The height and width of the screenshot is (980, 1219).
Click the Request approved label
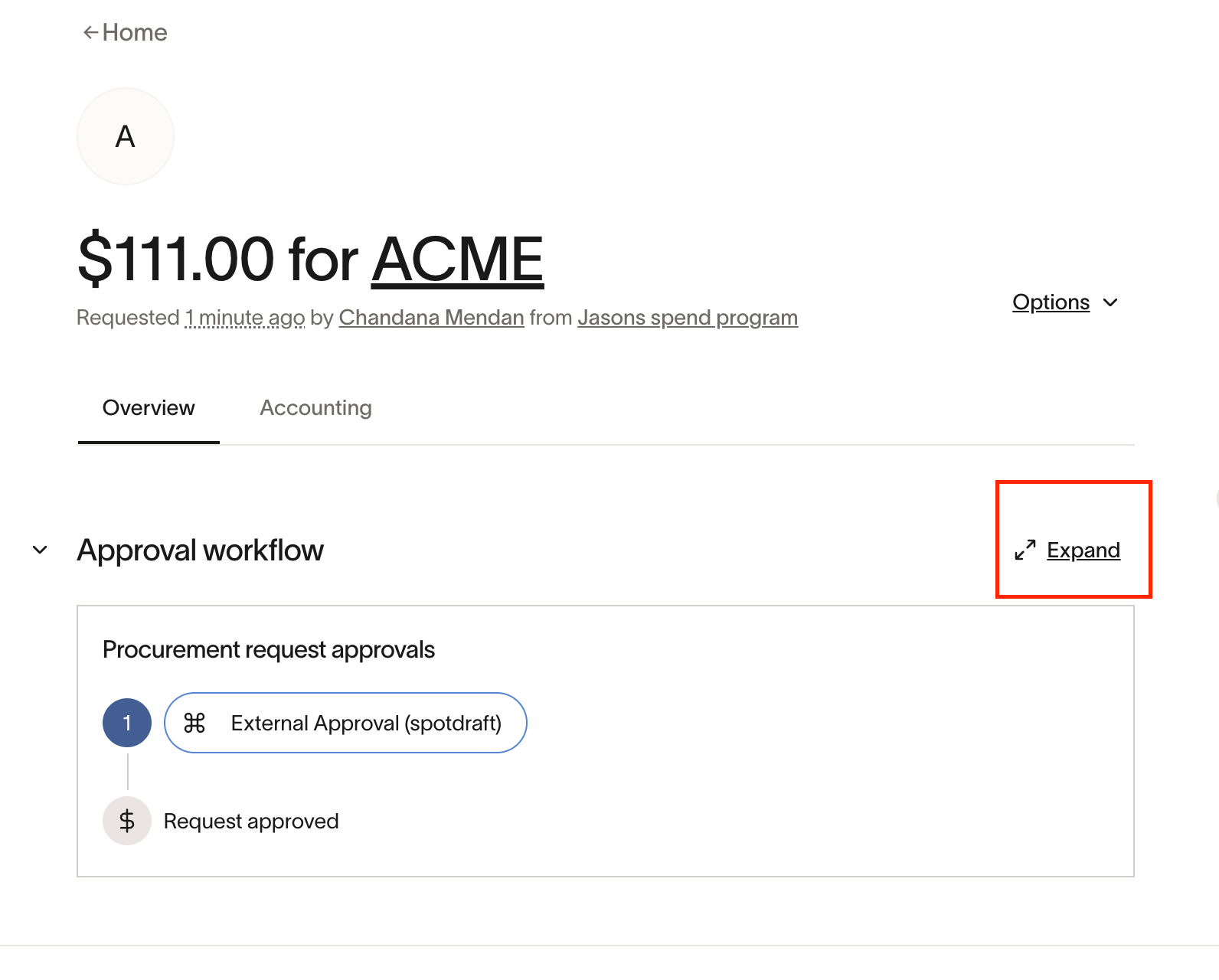pyautogui.click(x=251, y=821)
